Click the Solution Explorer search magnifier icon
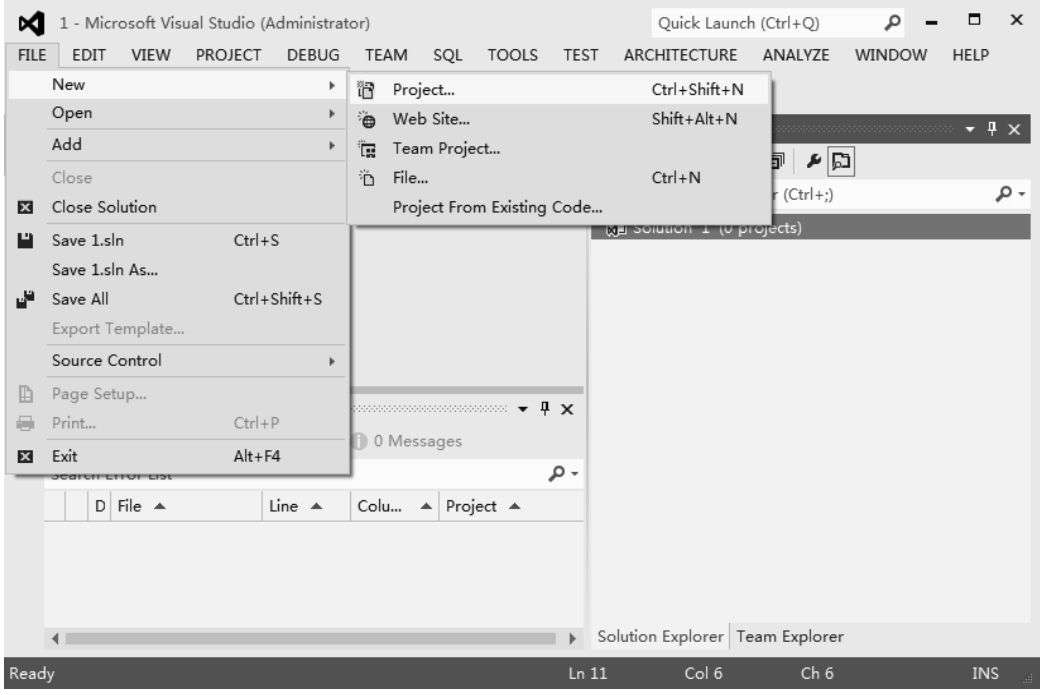Viewport: 1047px width, 695px height. tap(1004, 194)
